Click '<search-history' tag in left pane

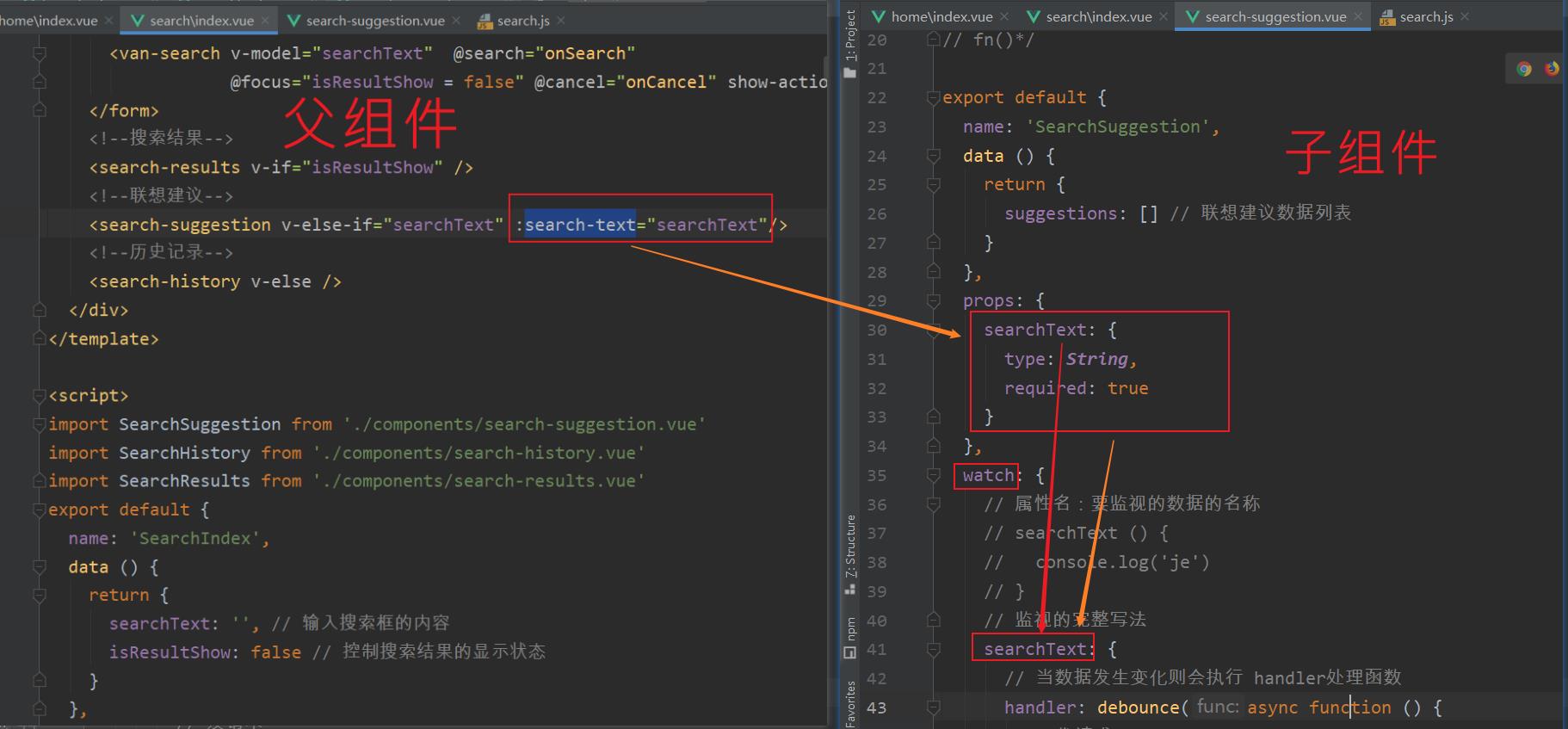(164, 281)
